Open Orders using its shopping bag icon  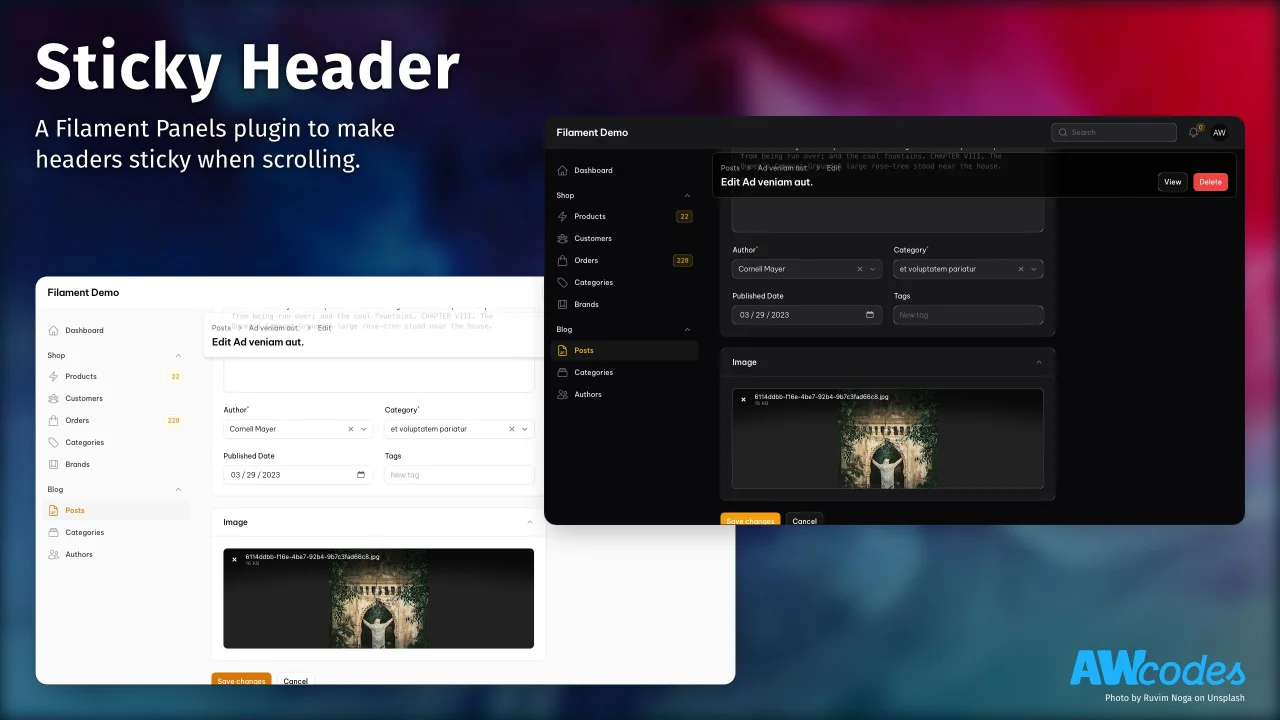(563, 260)
